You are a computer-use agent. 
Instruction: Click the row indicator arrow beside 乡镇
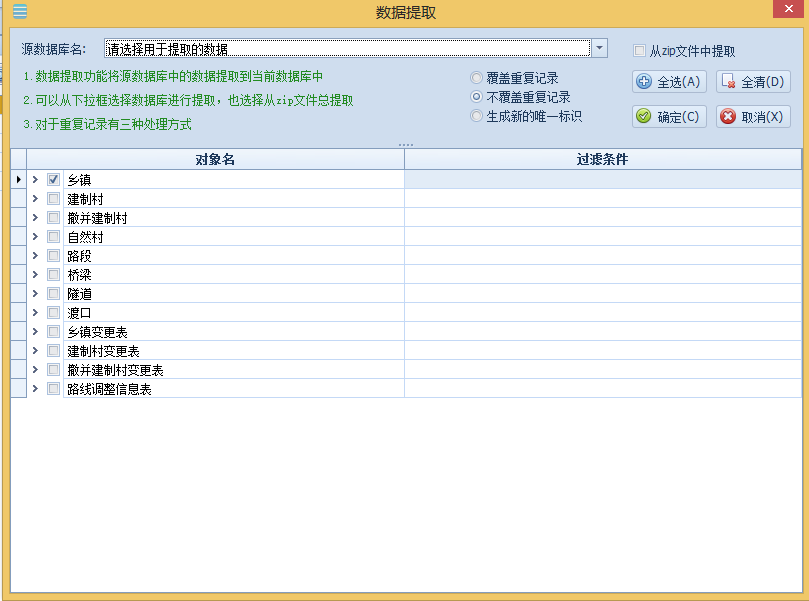coord(19,180)
